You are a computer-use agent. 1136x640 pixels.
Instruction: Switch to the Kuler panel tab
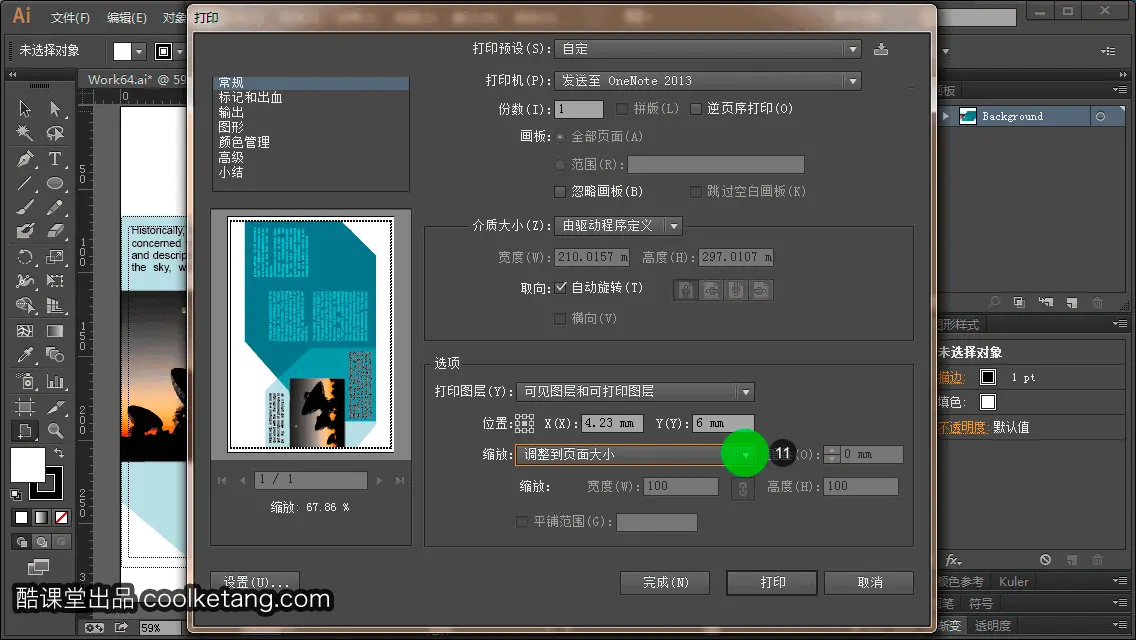tap(1014, 582)
